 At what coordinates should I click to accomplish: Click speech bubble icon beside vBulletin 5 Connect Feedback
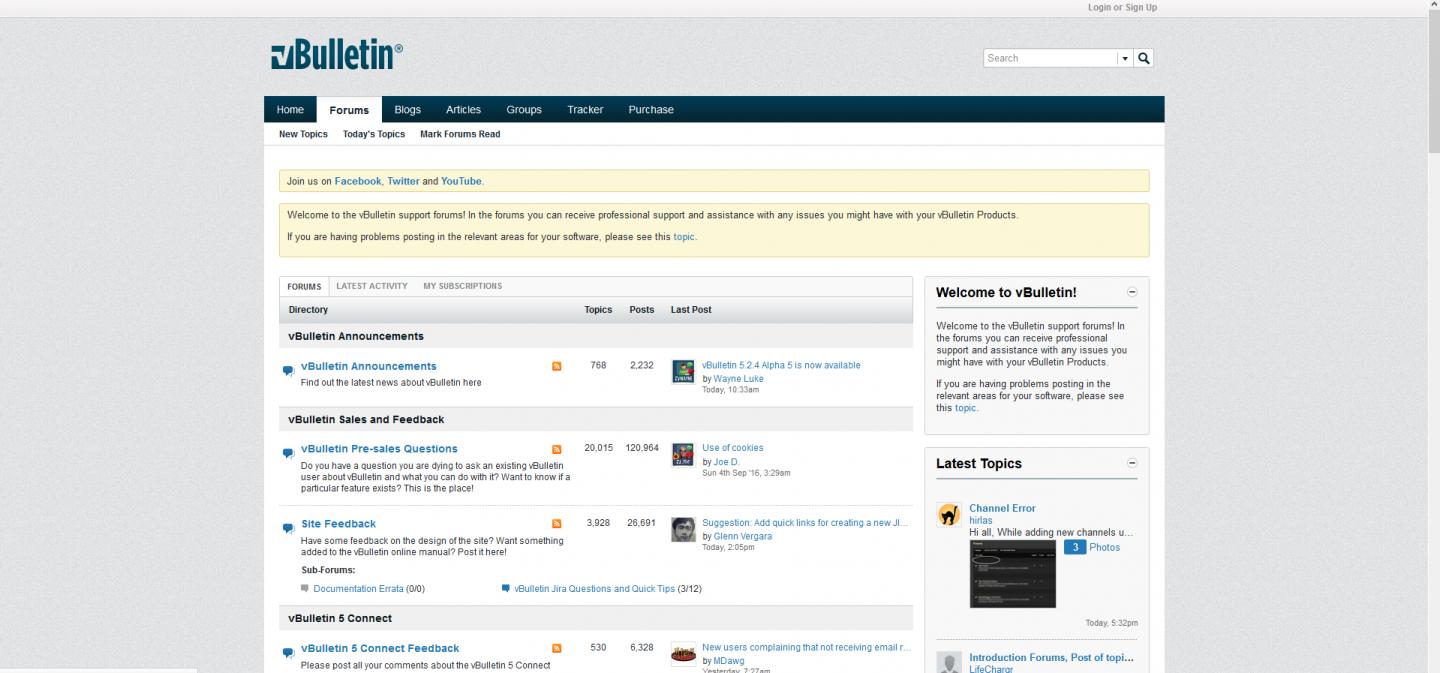(x=288, y=652)
